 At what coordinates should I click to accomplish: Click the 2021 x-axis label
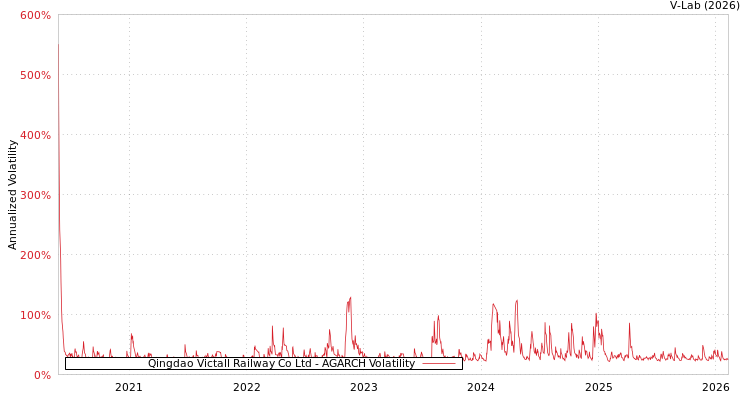129,387
